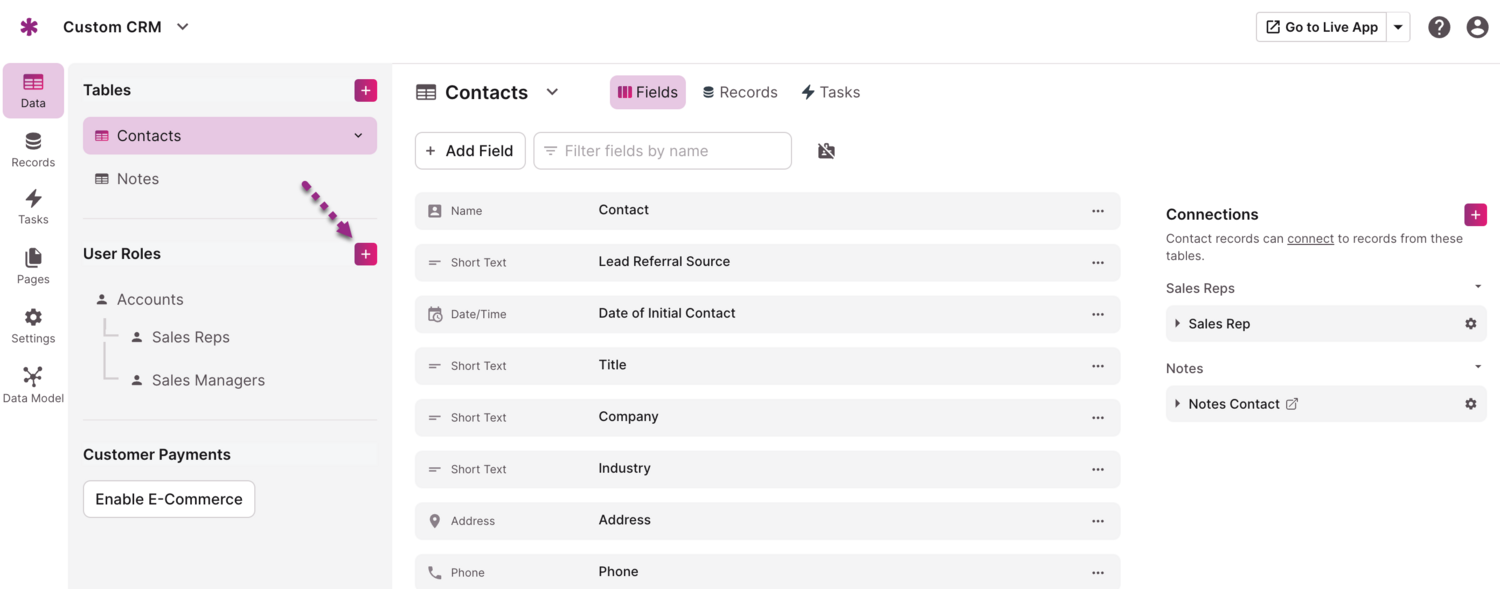This screenshot has height=589, width=1500.
Task: Switch to the Records tab
Action: (x=740, y=92)
